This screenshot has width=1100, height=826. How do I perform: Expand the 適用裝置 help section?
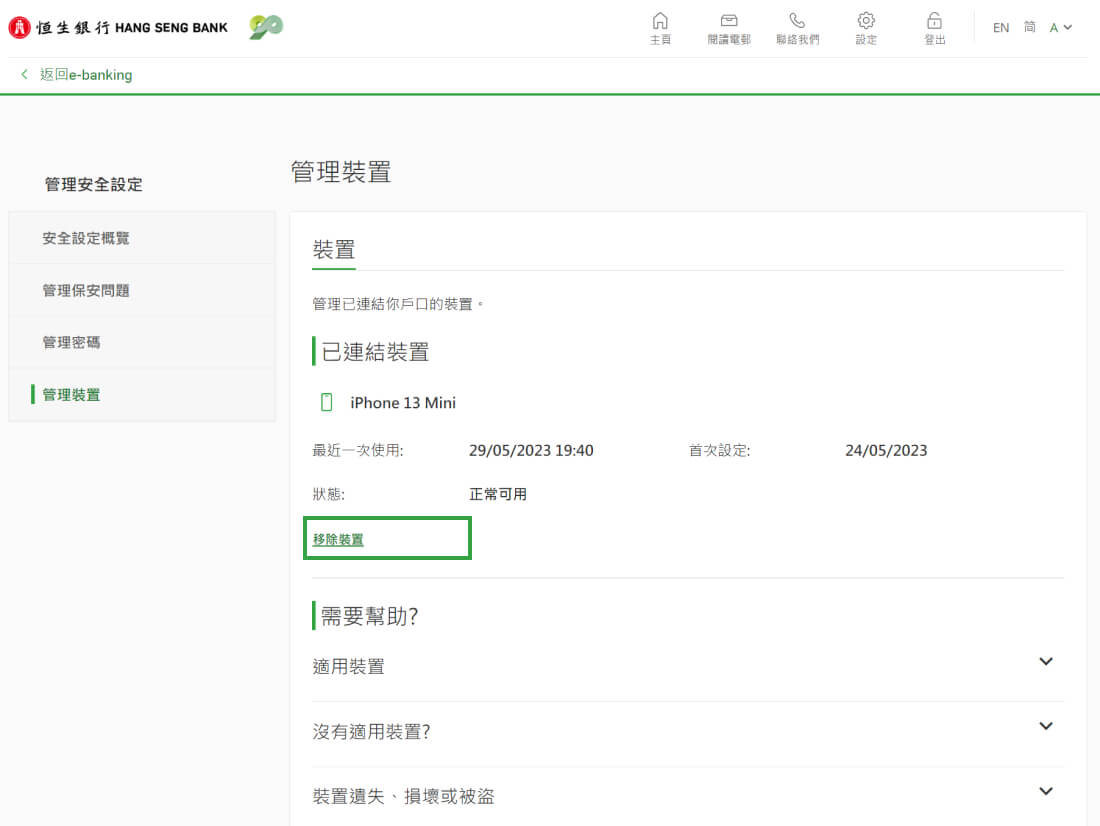(1046, 662)
